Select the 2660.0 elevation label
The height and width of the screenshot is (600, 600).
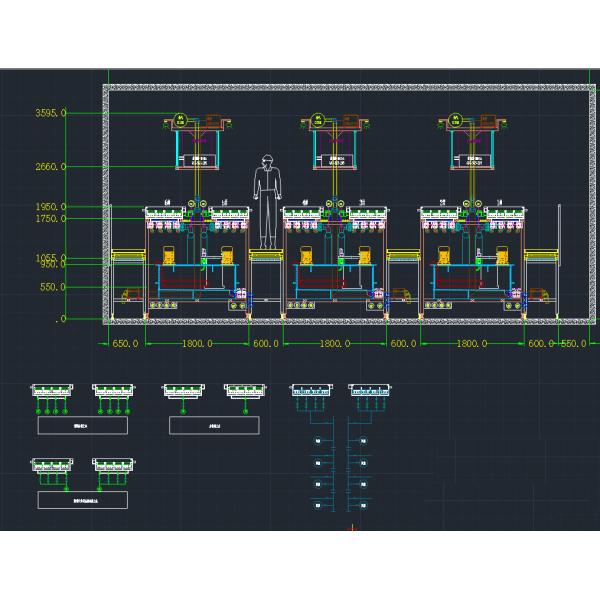[50, 167]
